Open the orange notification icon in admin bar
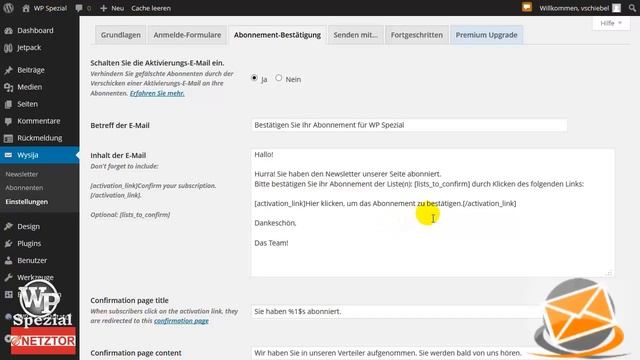 (x=527, y=7)
